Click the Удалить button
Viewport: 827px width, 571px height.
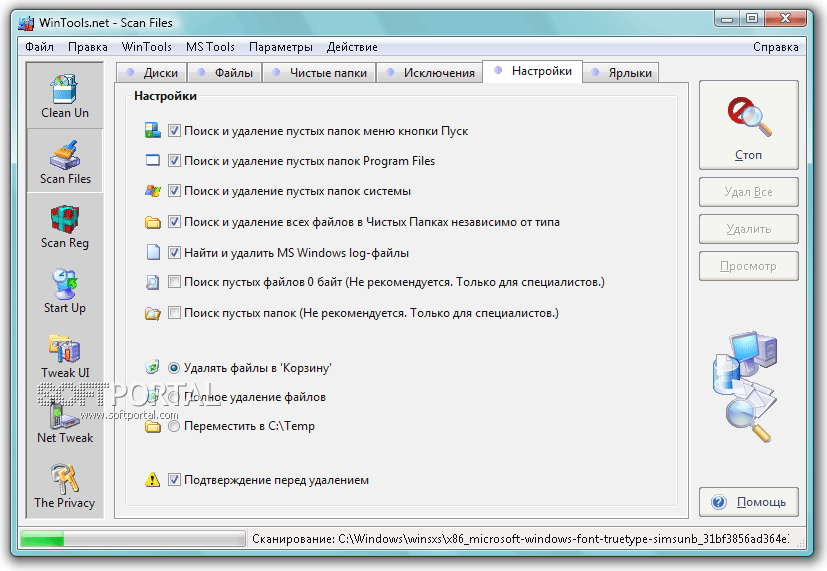click(x=748, y=229)
